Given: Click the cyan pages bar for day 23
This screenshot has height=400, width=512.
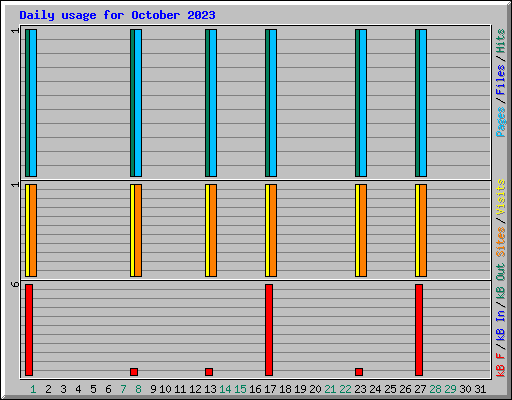Looking at the screenshot, I should tap(363, 103).
